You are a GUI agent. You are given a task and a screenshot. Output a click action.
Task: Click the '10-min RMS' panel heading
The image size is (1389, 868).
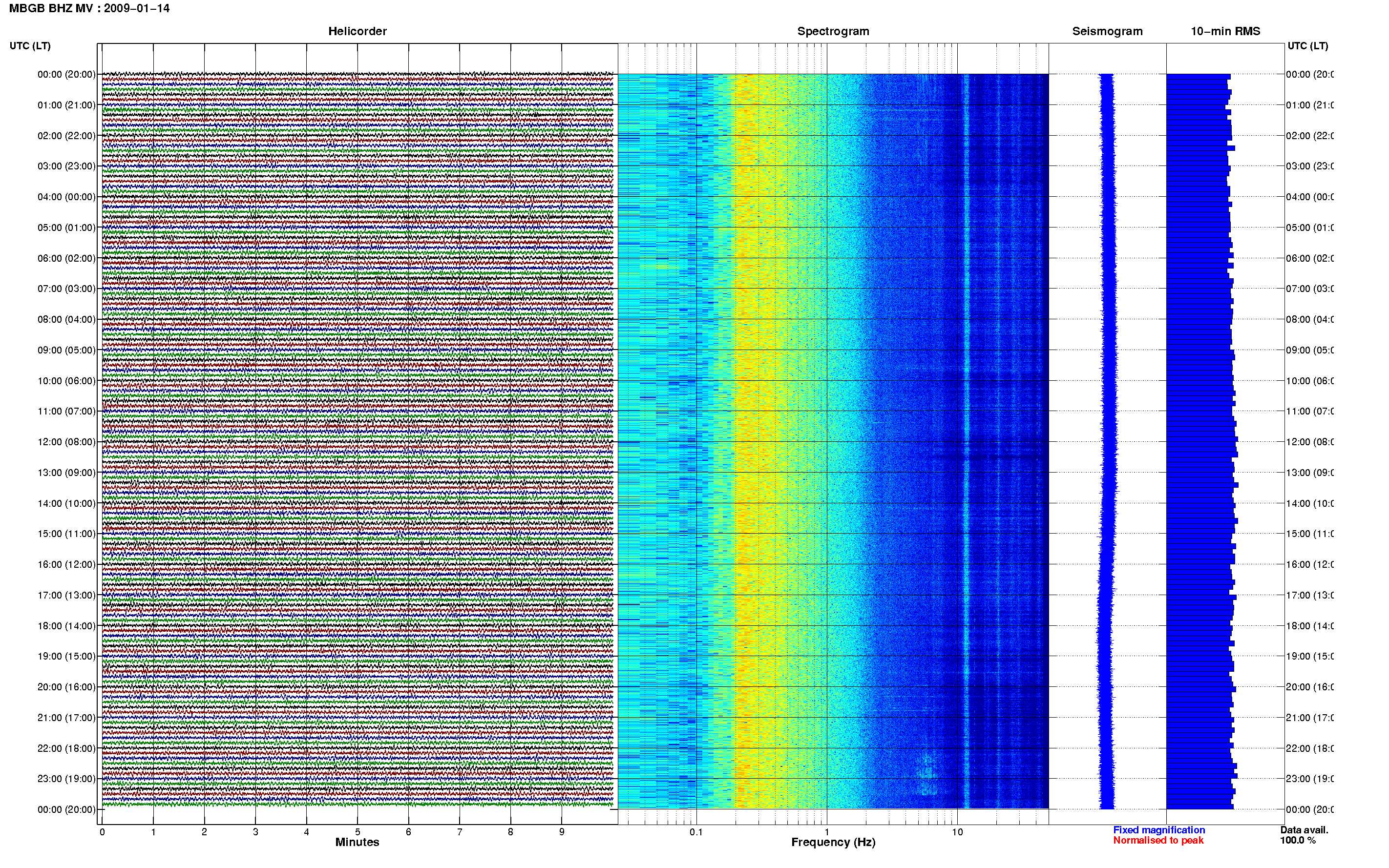pyautogui.click(x=1225, y=32)
